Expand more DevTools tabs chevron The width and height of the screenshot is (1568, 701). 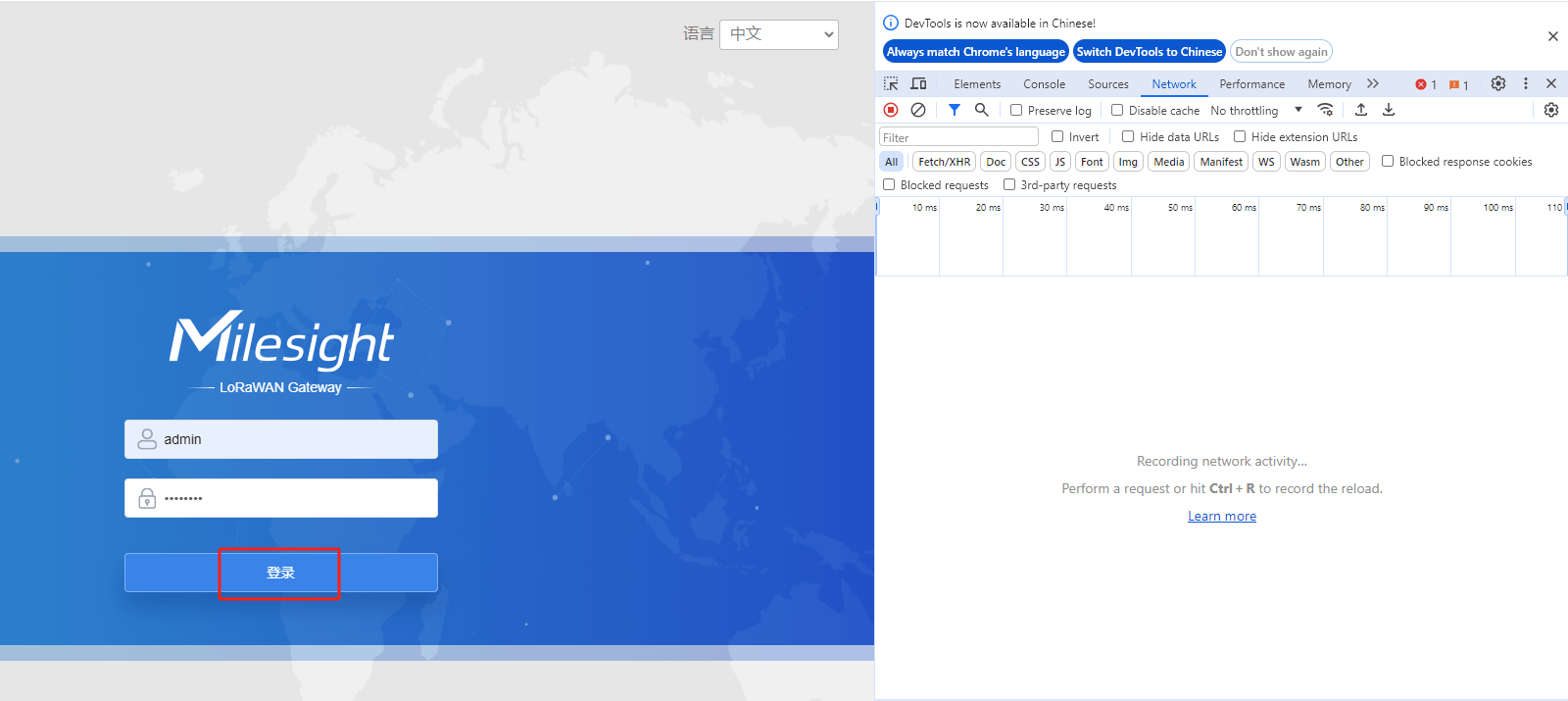1373,84
